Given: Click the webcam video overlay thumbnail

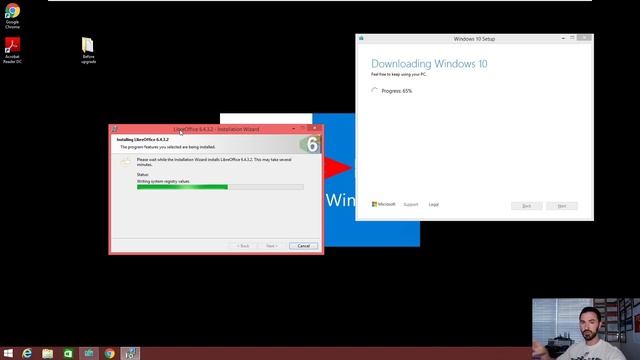Looking at the screenshot, I should (x=586, y=329).
